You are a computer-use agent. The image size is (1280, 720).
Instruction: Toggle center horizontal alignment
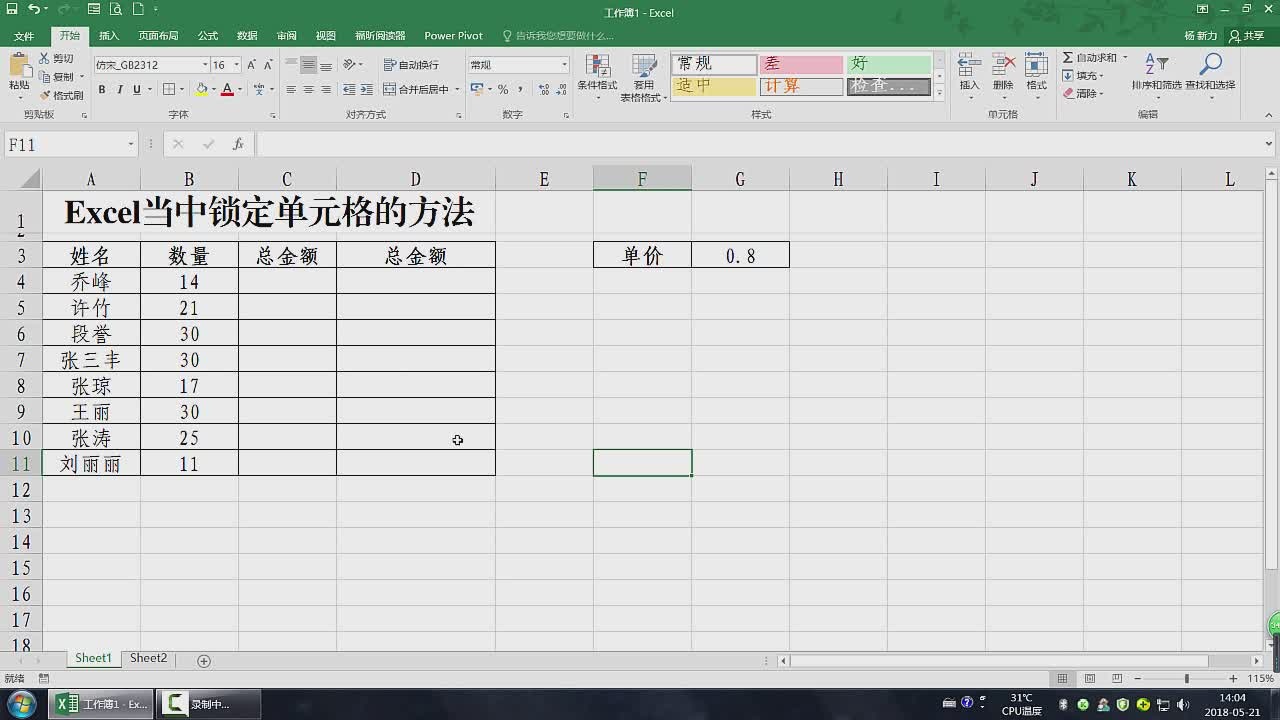click(x=309, y=89)
